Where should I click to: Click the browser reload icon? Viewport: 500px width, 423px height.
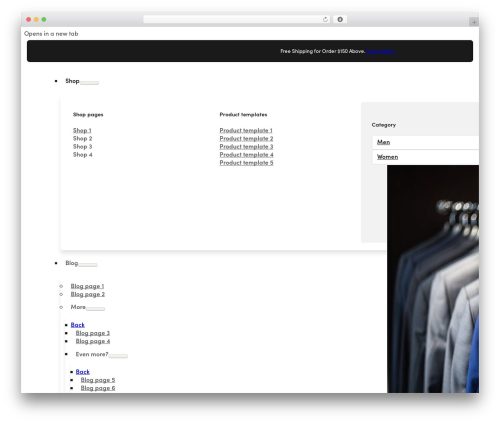click(x=325, y=20)
